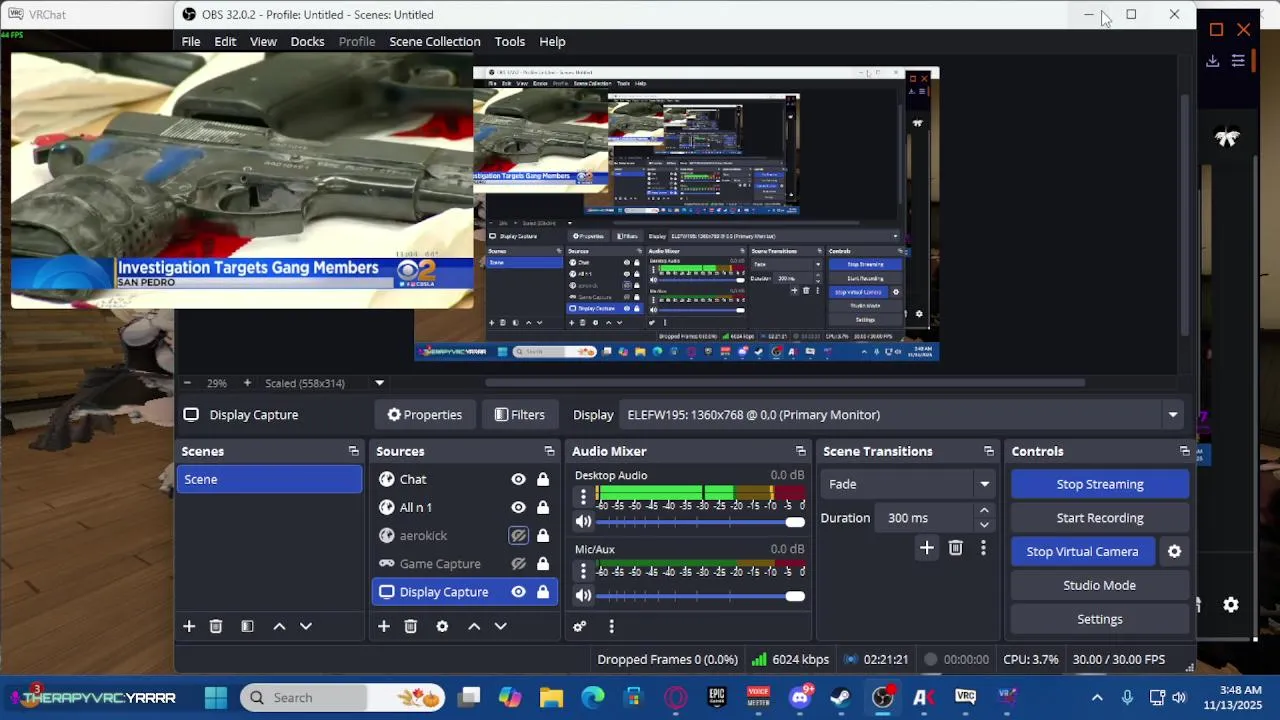Zoom in preview with plus icon
The width and height of the screenshot is (1280, 720).
tap(247, 383)
